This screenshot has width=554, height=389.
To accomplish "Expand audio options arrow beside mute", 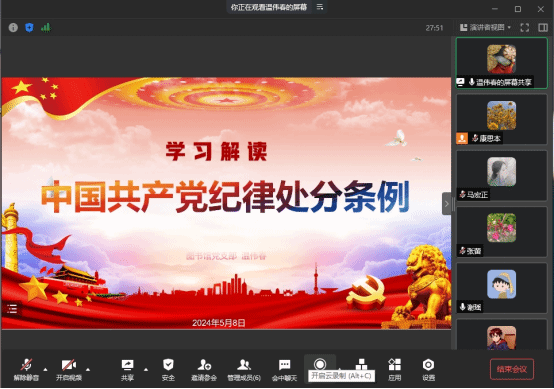I will click(x=45, y=370).
